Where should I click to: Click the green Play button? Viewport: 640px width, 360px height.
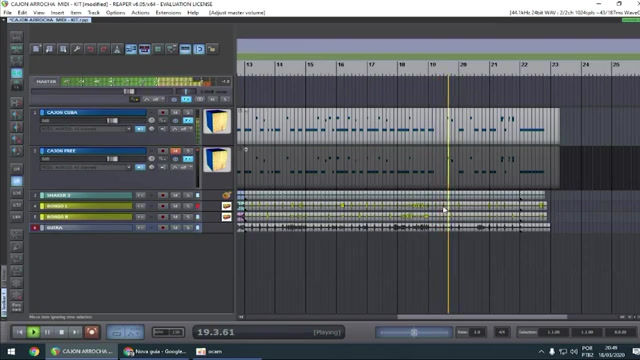pyautogui.click(x=33, y=332)
